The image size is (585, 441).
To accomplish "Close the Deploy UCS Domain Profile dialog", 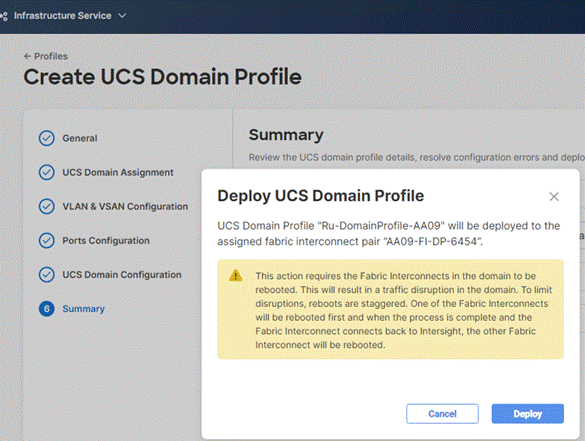I will pyautogui.click(x=554, y=196).
